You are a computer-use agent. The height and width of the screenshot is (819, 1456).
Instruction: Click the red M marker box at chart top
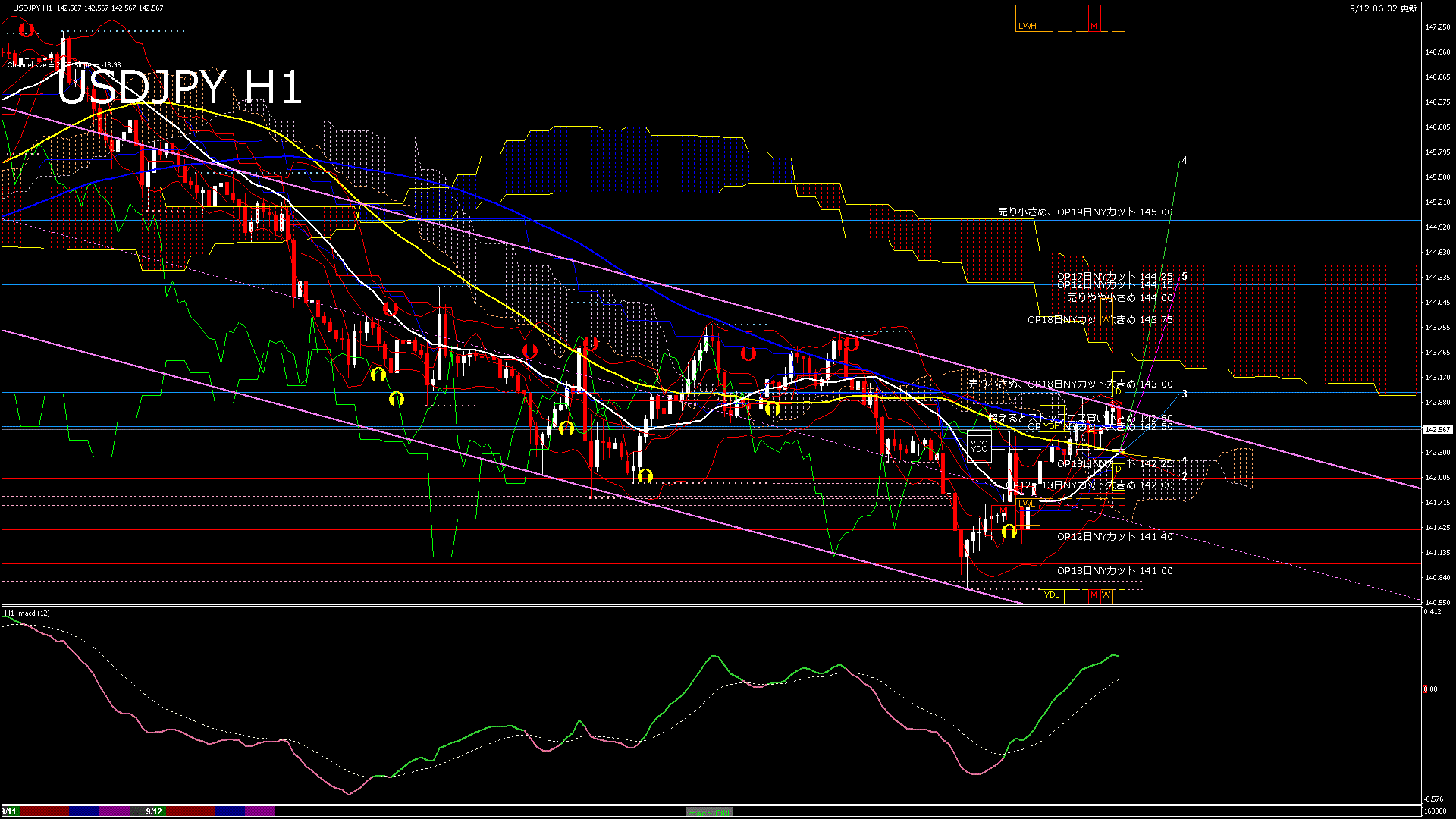[1094, 18]
